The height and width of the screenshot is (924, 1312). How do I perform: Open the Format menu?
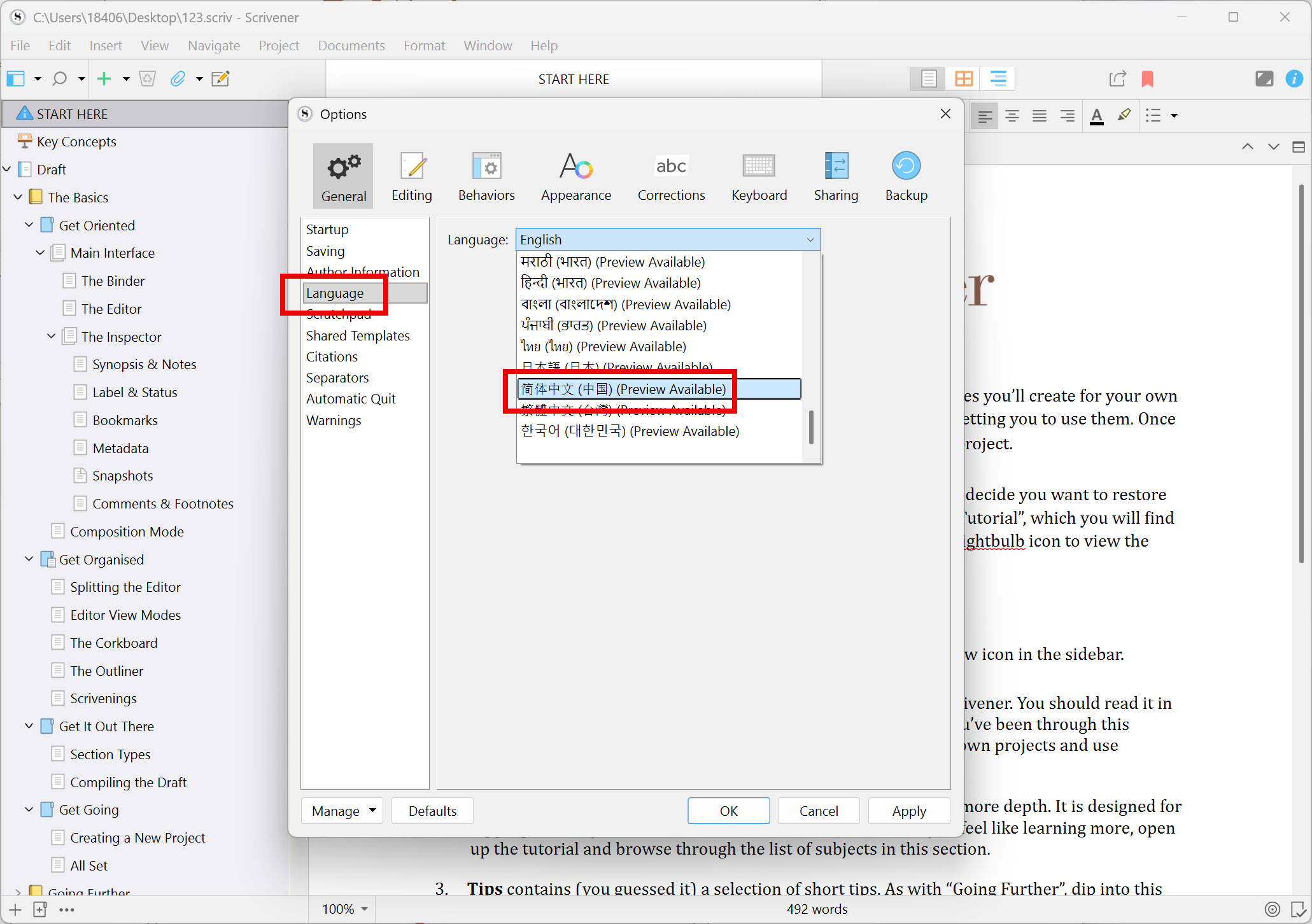coord(424,46)
